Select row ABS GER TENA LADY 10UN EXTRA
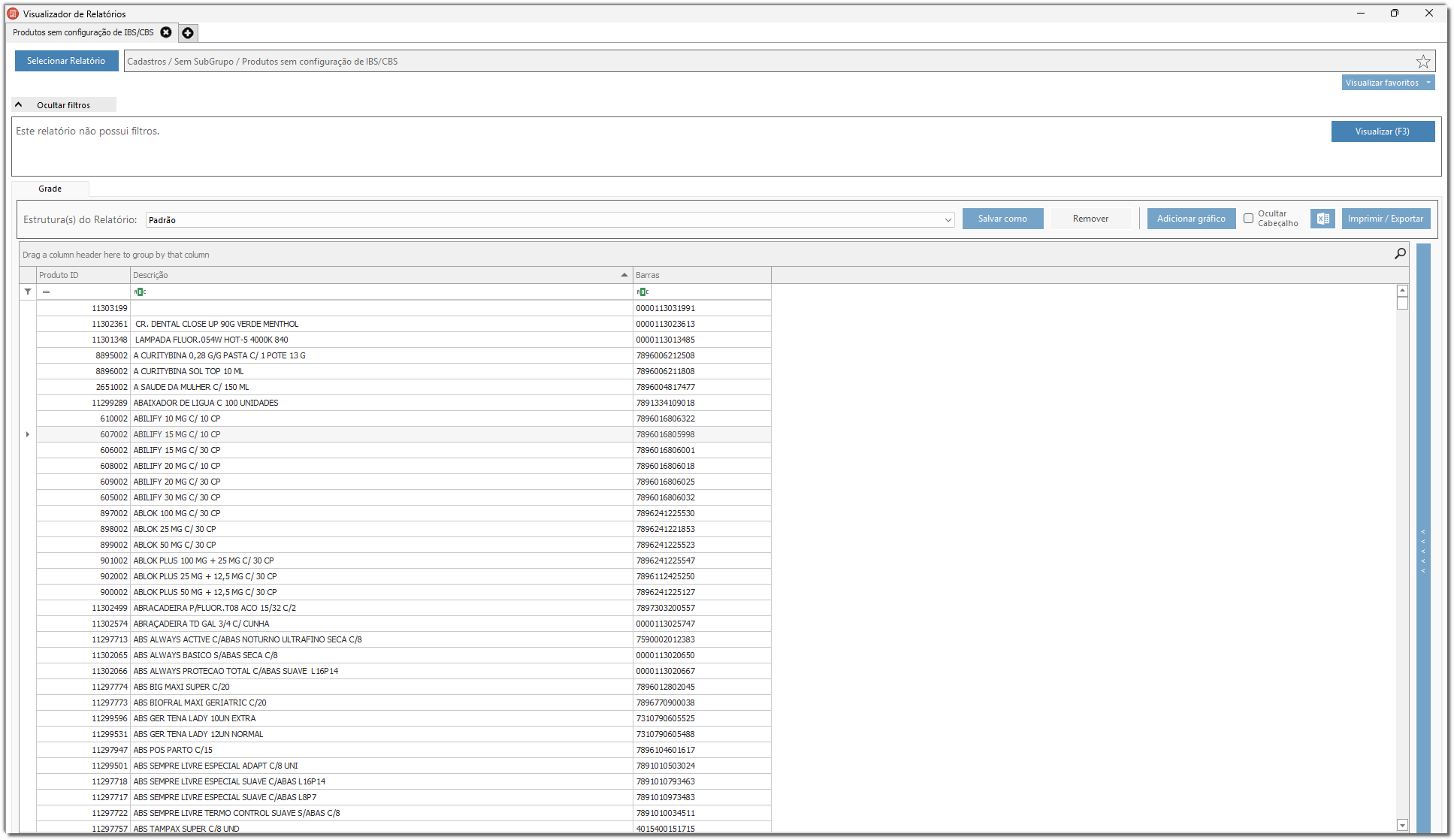 (404, 718)
